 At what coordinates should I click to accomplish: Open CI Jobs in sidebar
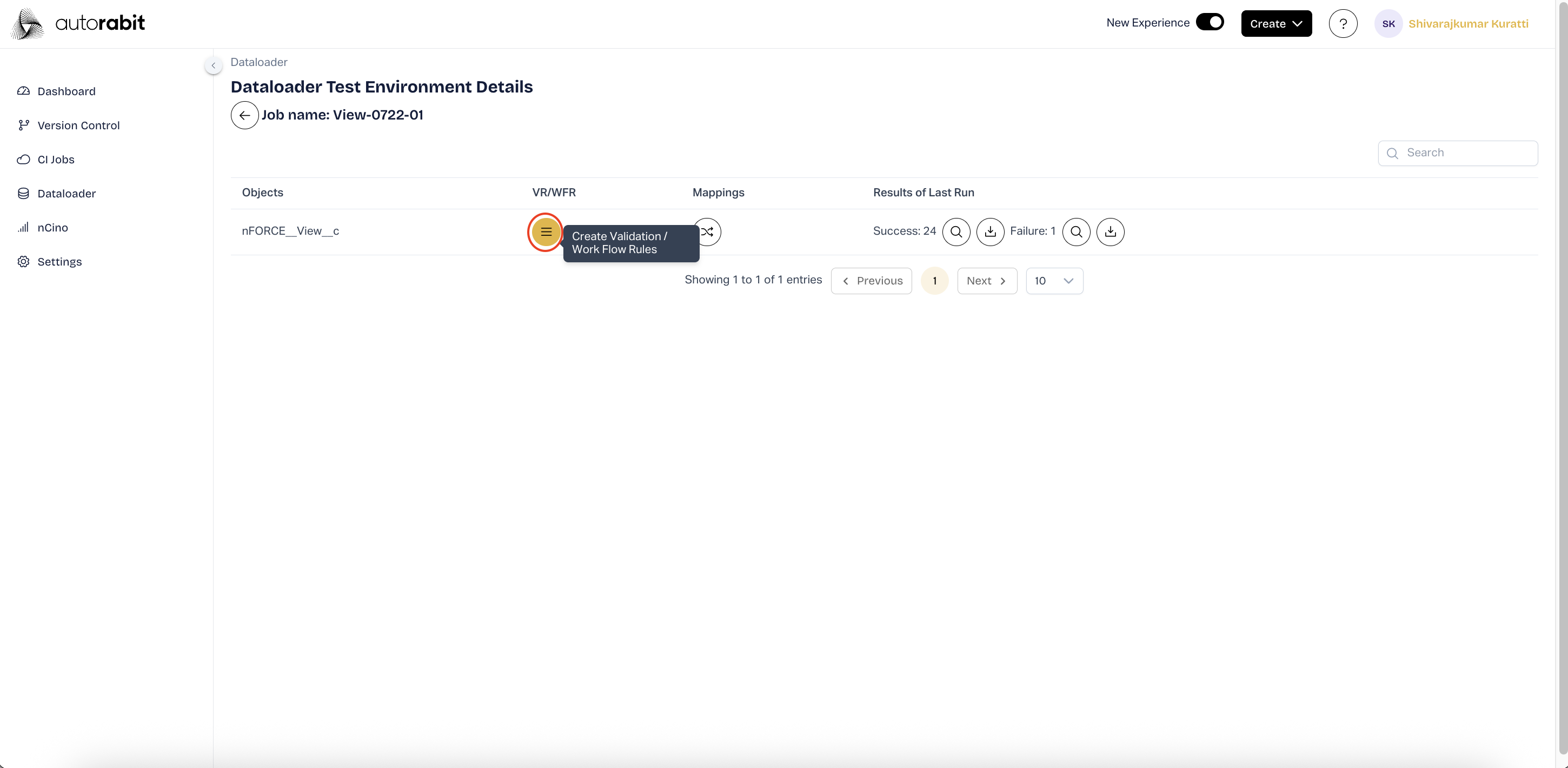tap(55, 160)
